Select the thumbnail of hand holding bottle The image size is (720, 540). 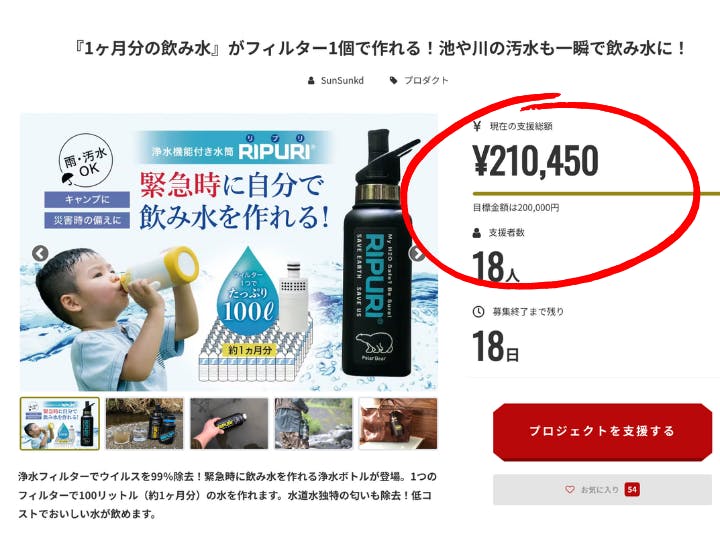coord(229,423)
